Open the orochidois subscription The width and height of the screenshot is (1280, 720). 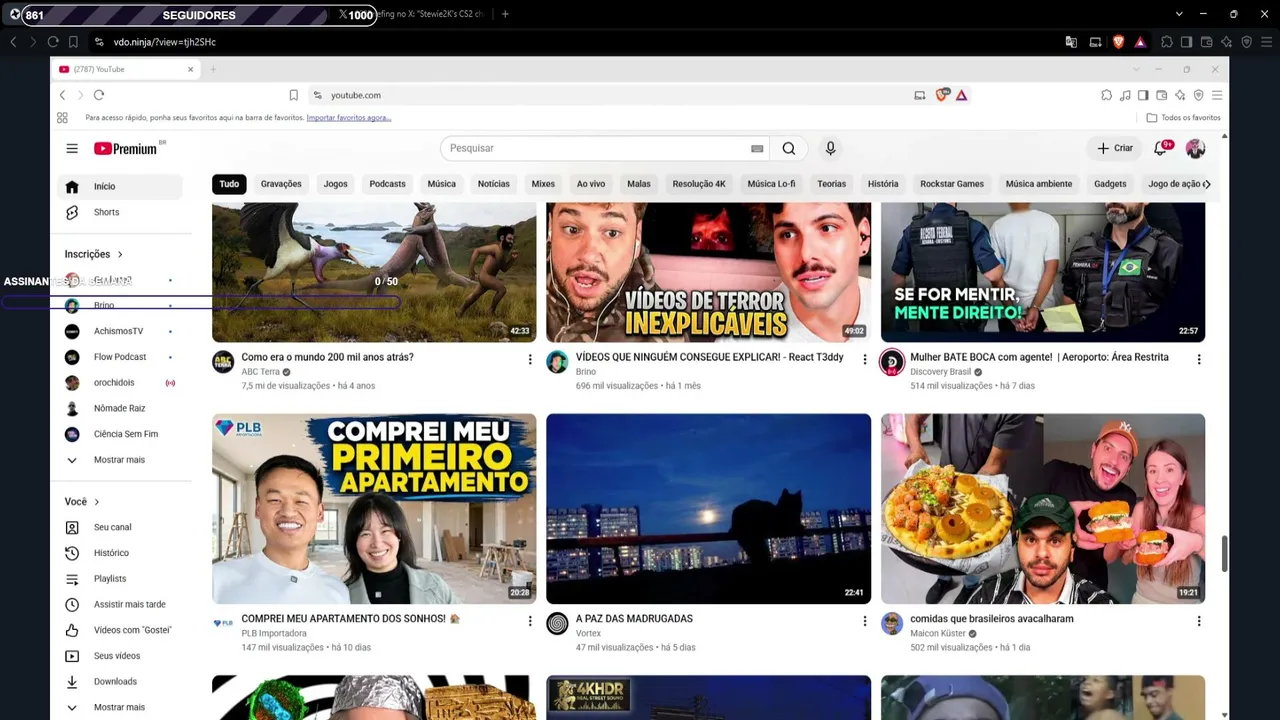click(x=120, y=383)
